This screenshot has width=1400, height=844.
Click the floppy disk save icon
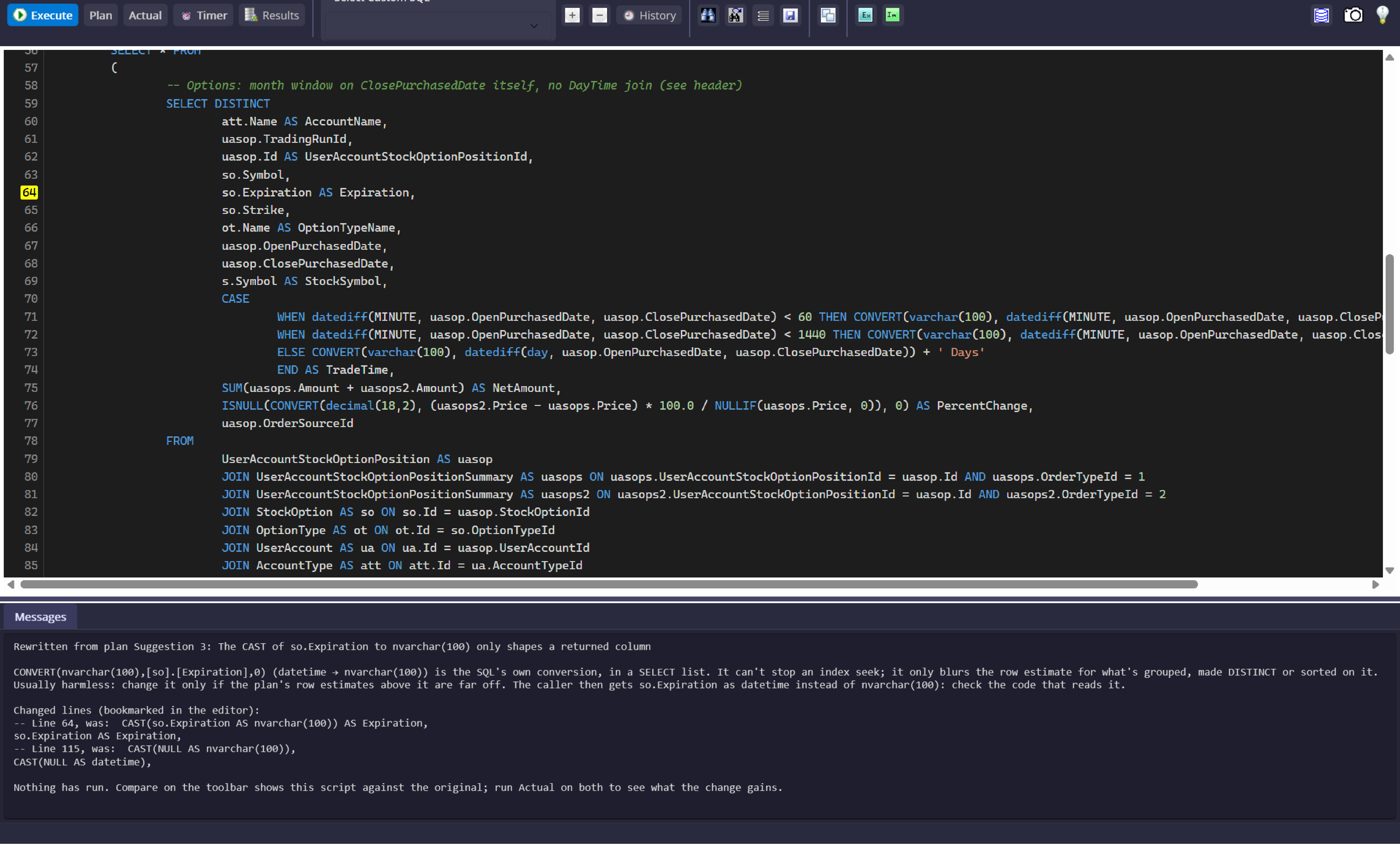(x=790, y=15)
